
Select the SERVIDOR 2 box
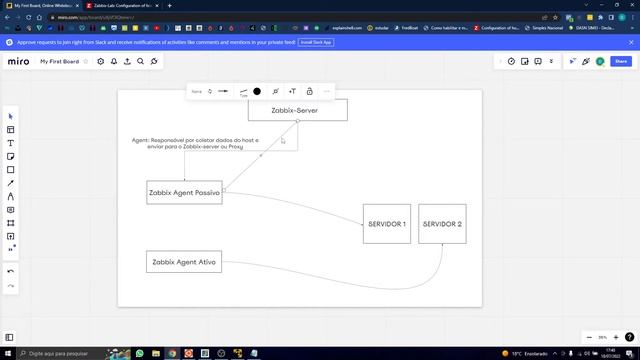tap(442, 224)
